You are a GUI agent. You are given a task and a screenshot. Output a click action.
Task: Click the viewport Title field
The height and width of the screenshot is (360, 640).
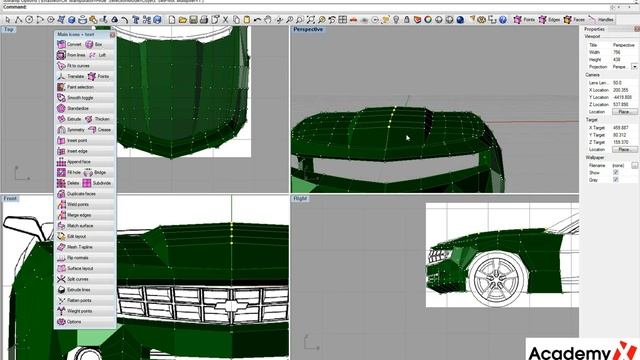tap(624, 45)
